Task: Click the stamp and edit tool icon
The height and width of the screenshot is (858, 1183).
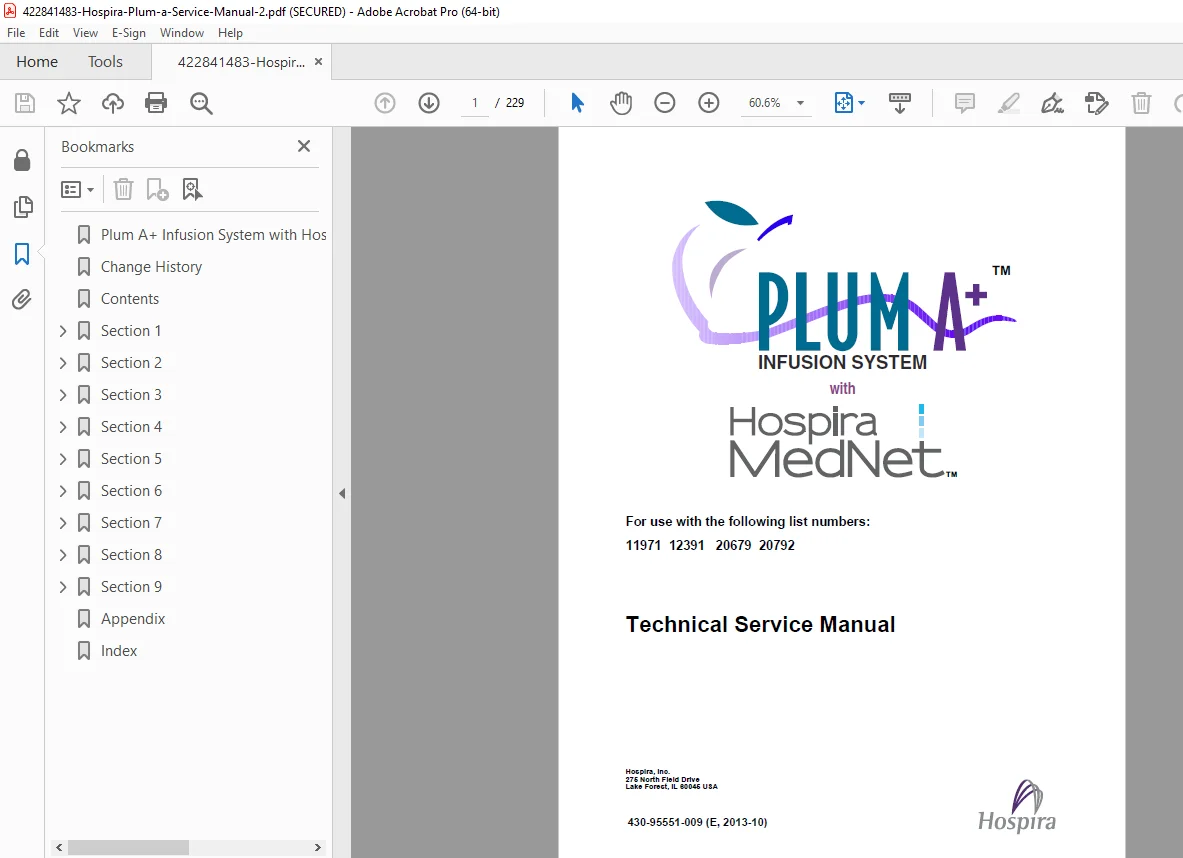Action: click(1096, 103)
